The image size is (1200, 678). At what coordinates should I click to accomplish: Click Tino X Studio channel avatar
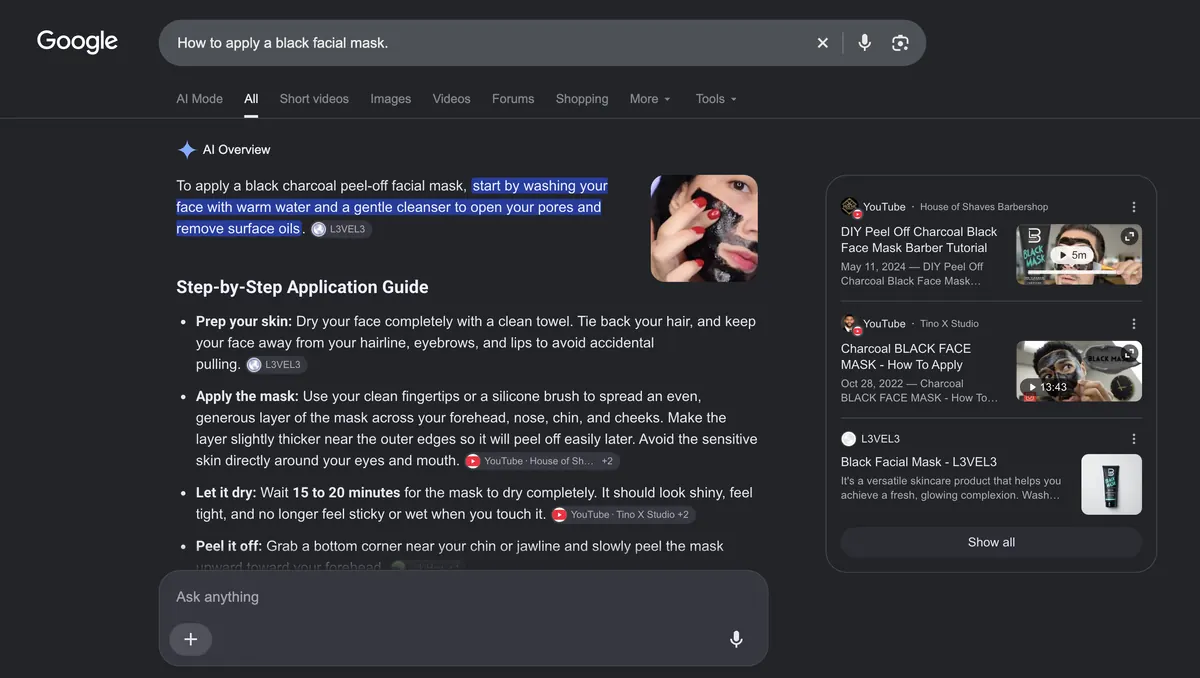[x=851, y=324]
